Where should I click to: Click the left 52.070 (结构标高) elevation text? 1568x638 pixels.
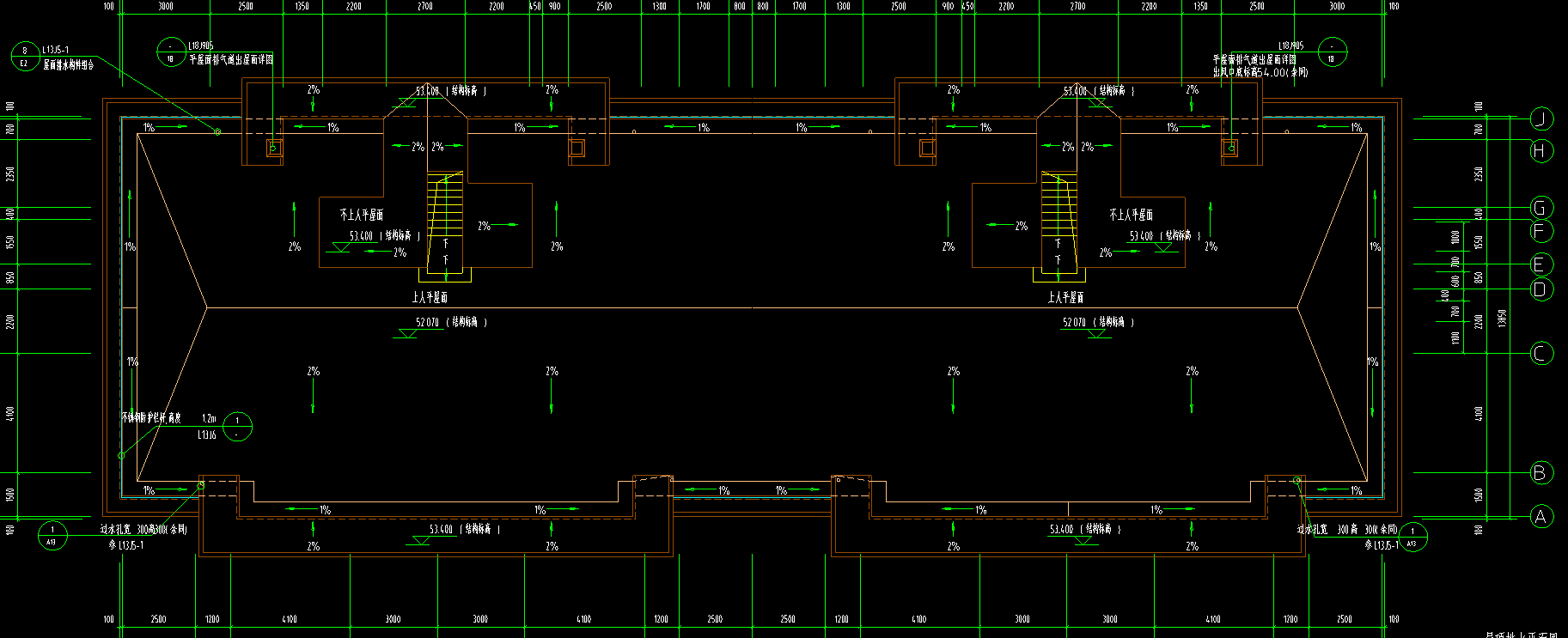(x=451, y=322)
